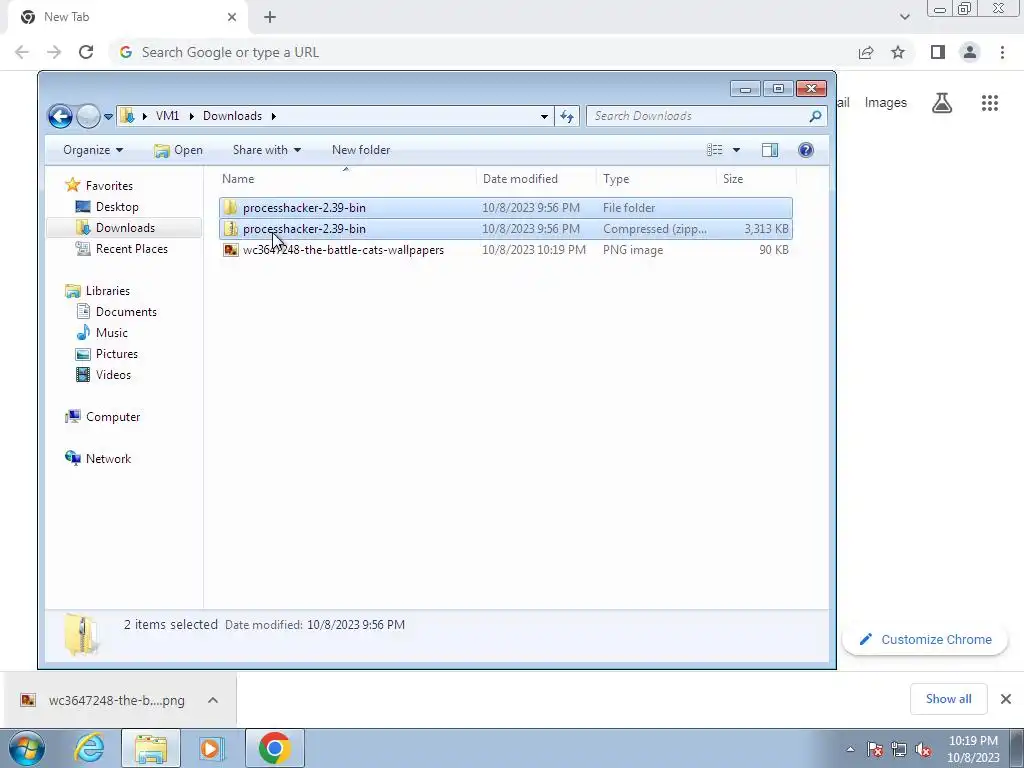Go back in Explorer window
This screenshot has height=768, width=1024.
60,116
